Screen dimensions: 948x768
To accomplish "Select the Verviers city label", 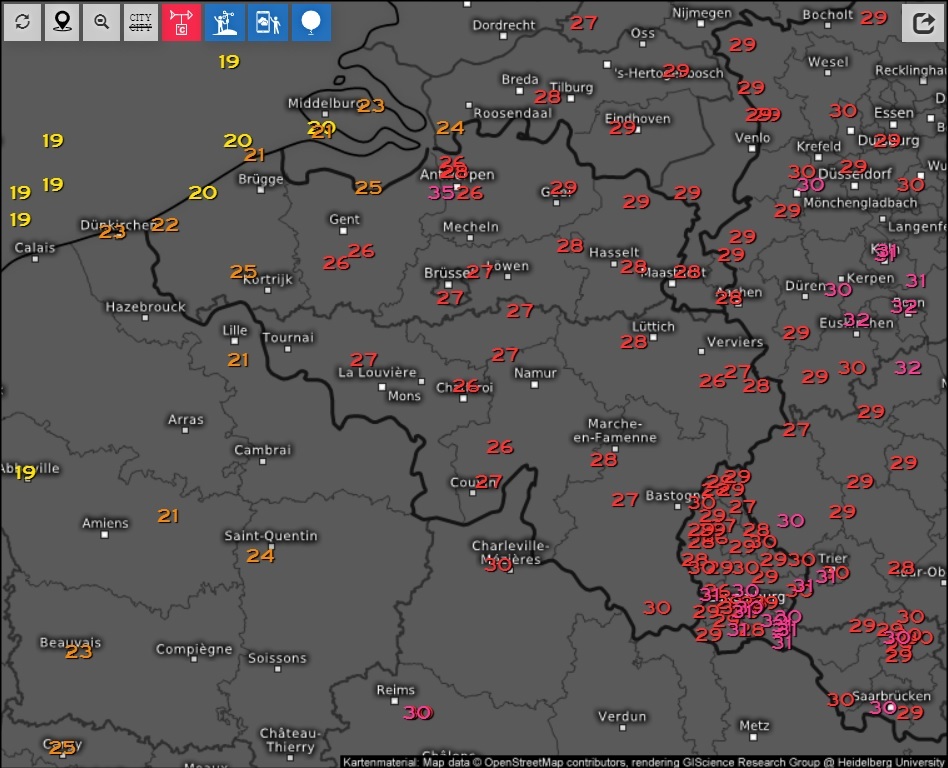I will (x=735, y=342).
